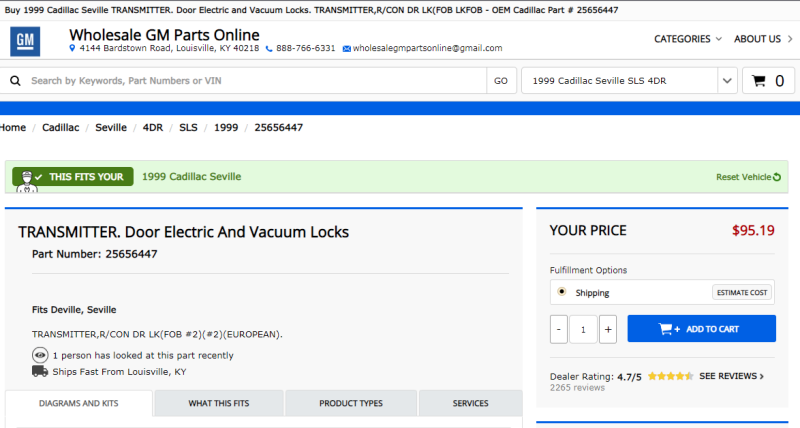
Task: Click the 2265 reviews text
Action: coord(577,388)
